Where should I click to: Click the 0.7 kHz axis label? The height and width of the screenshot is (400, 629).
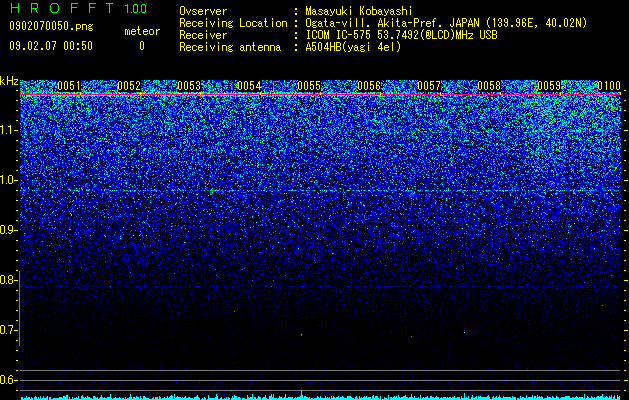coord(9,330)
